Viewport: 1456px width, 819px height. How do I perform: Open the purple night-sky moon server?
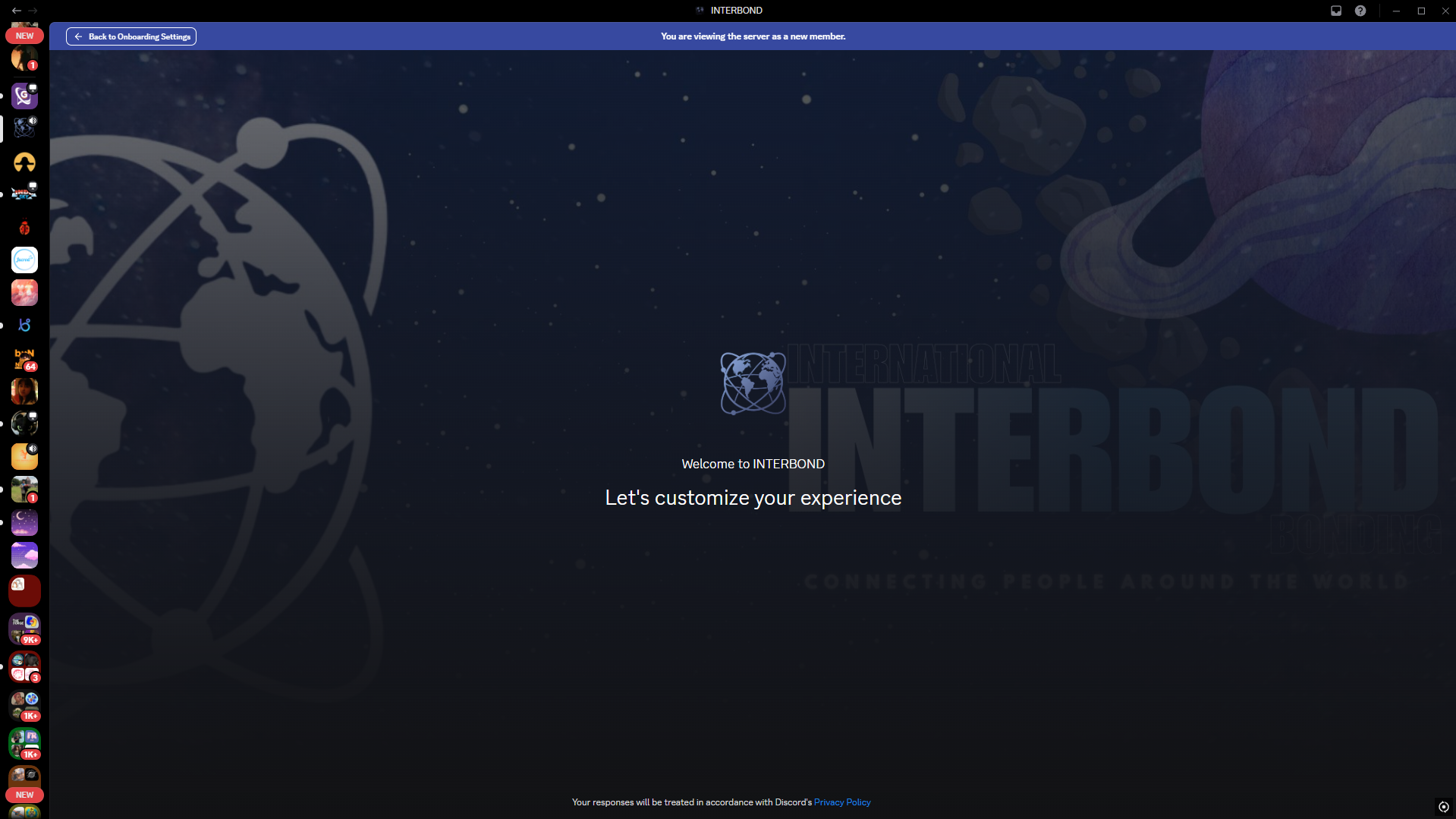24,522
